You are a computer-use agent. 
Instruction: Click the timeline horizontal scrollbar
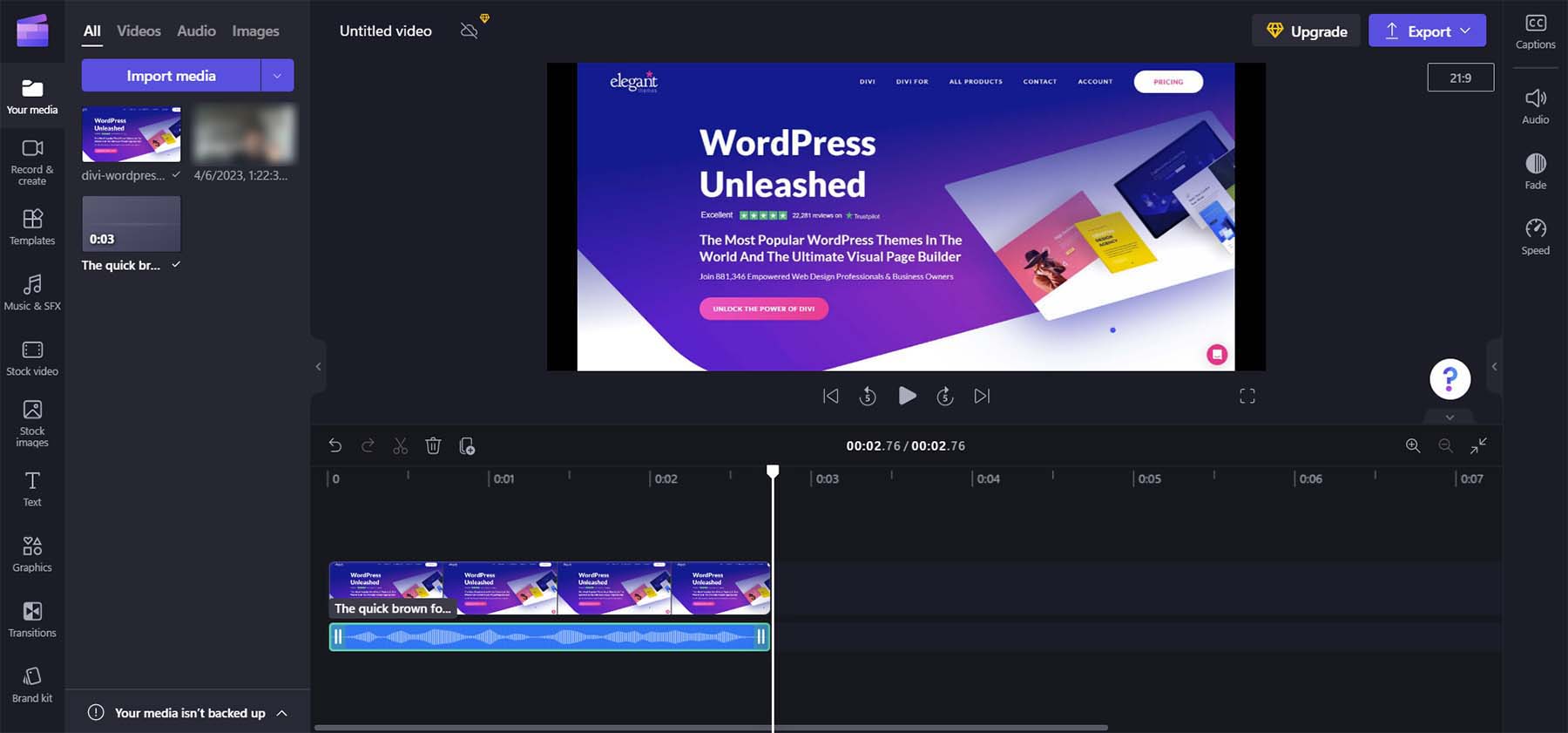[711, 728]
